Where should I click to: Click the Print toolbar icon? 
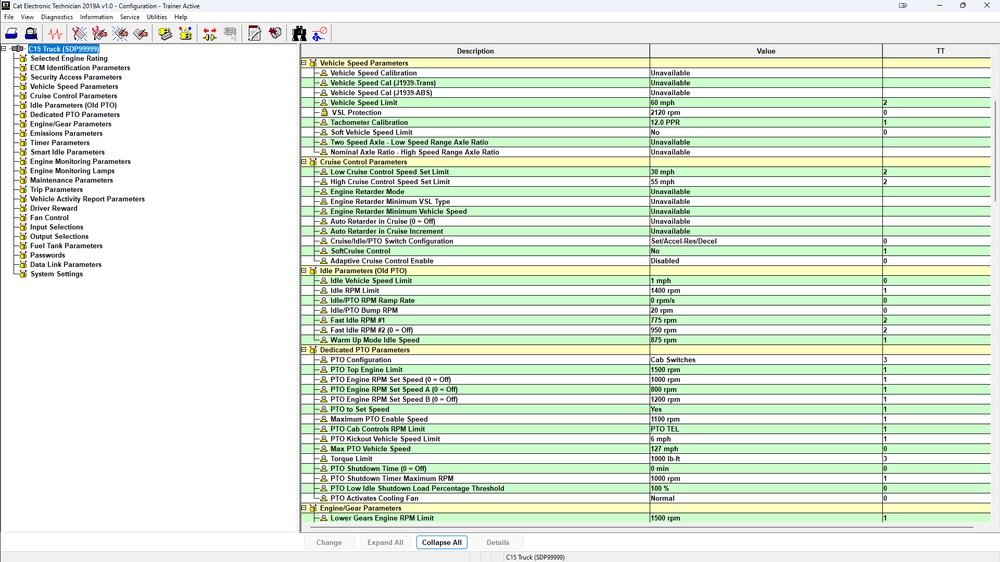click(x=11, y=33)
